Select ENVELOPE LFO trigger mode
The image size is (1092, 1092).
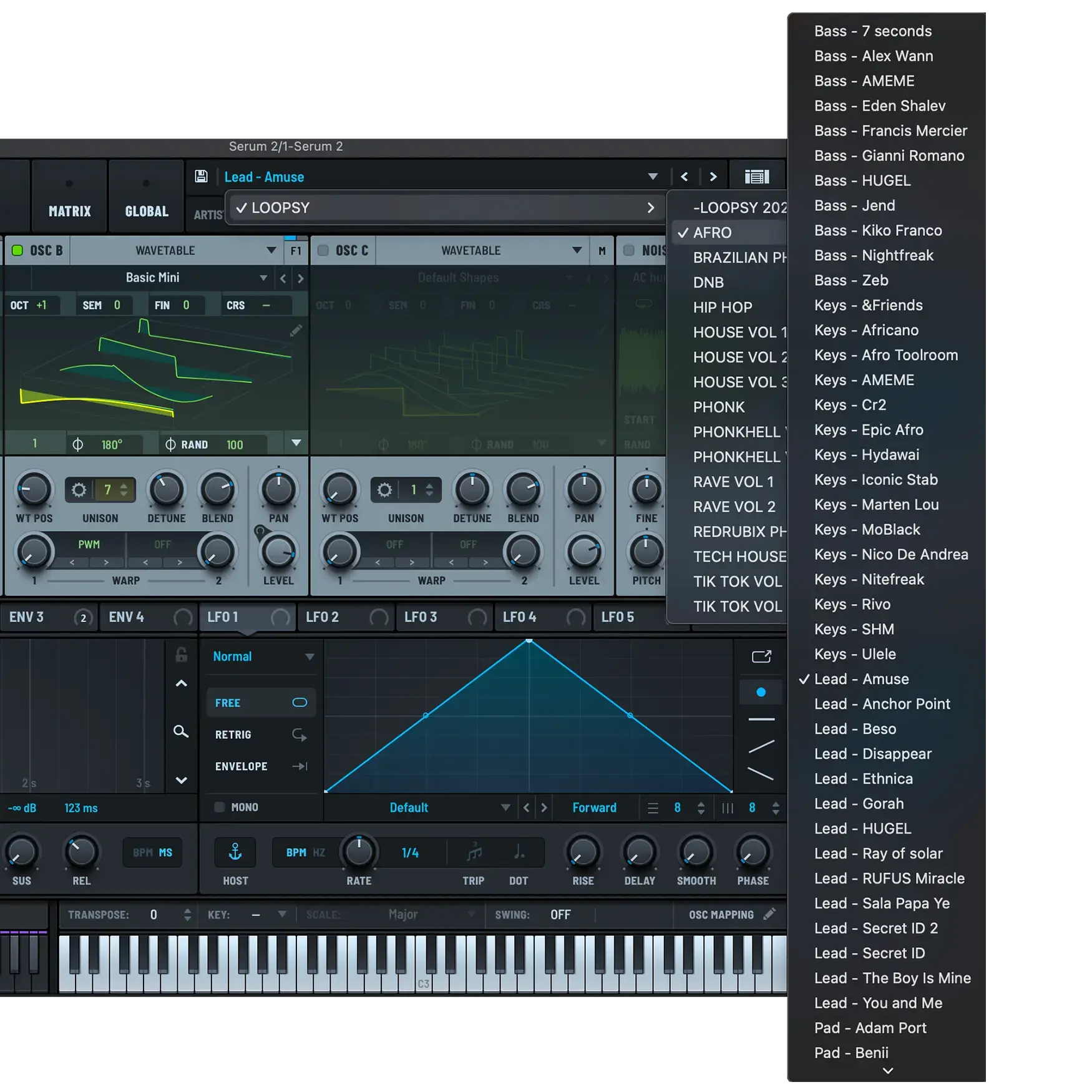[261, 766]
